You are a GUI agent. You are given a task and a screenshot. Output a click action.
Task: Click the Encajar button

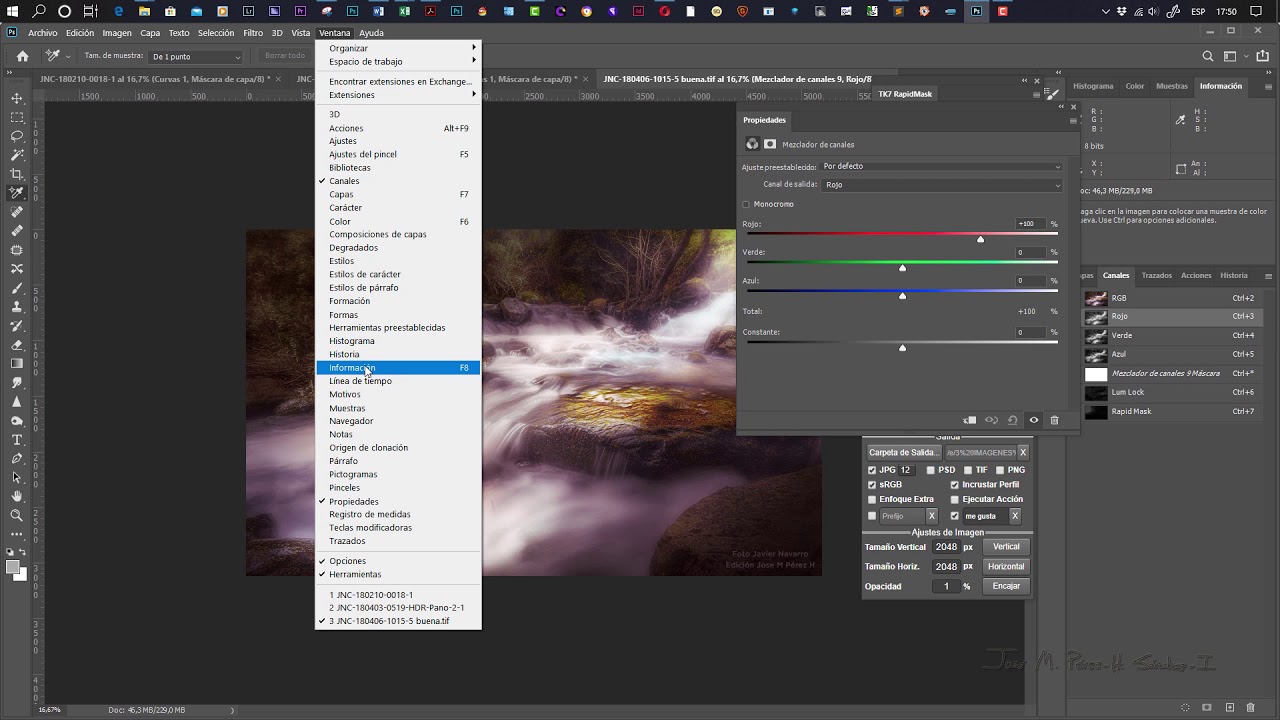pos(1006,586)
